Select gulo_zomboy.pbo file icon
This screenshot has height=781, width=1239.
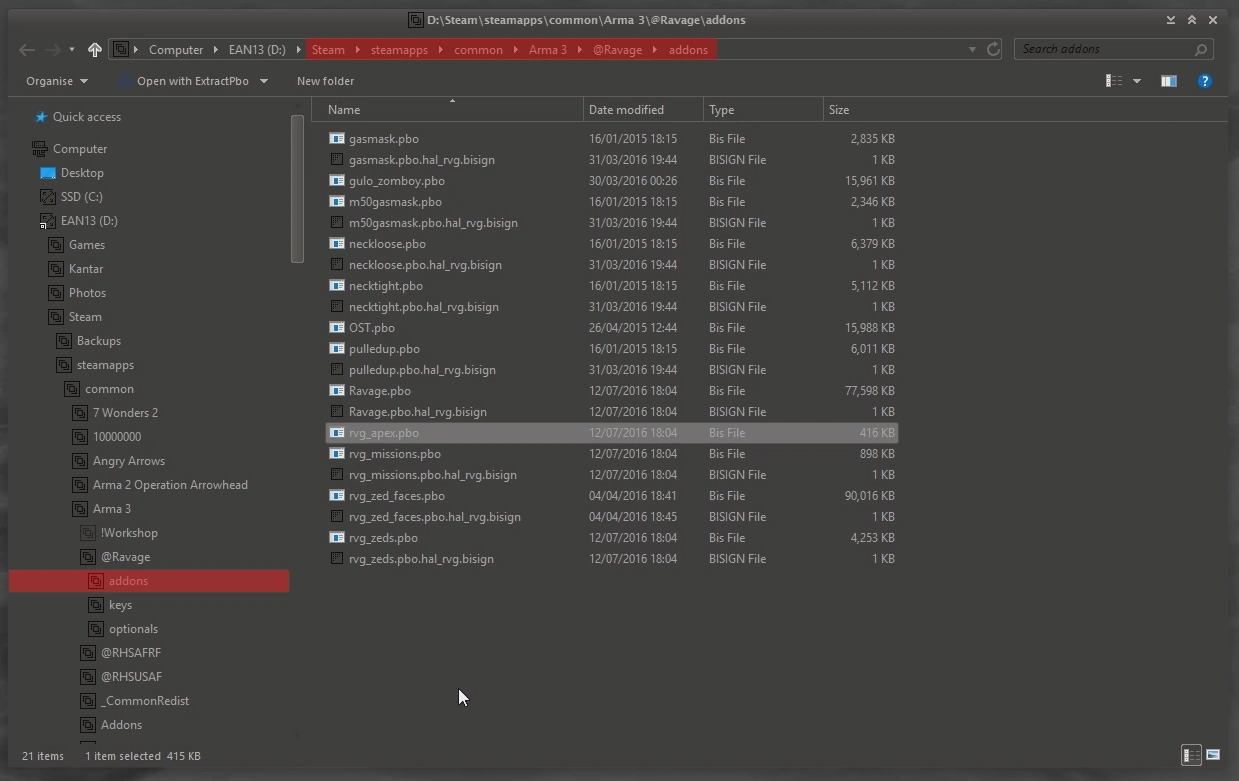click(x=337, y=181)
